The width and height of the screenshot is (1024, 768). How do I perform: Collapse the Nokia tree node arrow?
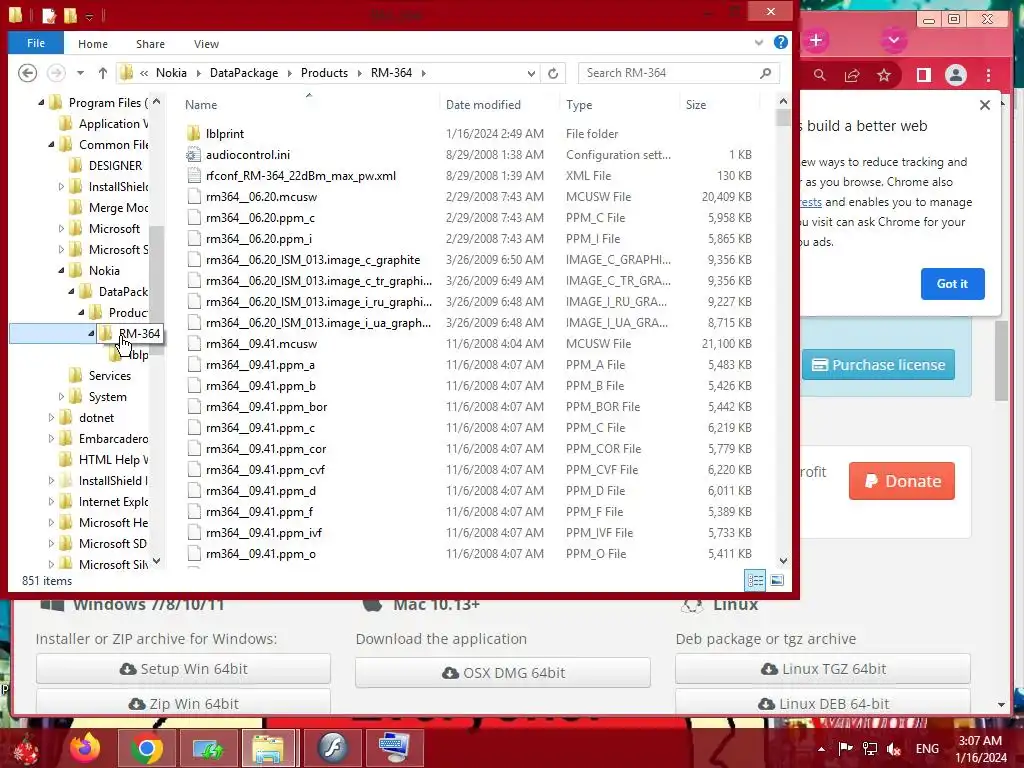pos(61,270)
